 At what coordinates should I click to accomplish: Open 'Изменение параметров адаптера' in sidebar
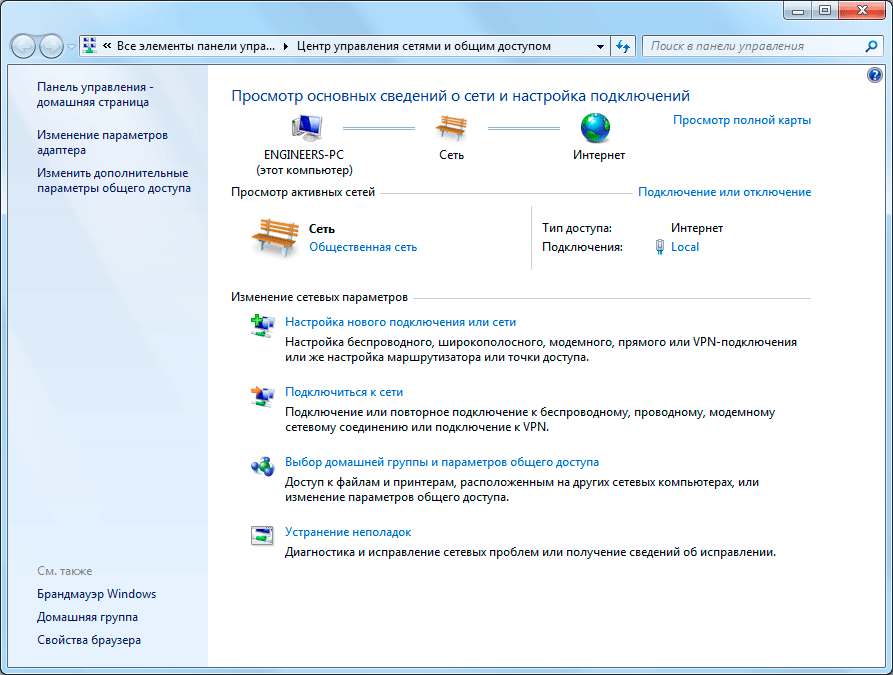tap(102, 142)
